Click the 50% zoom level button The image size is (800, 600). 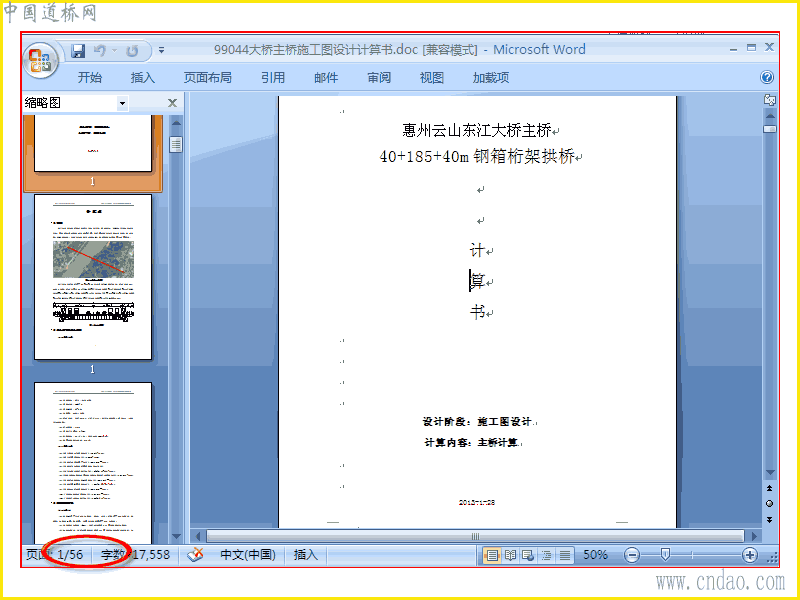pos(595,555)
